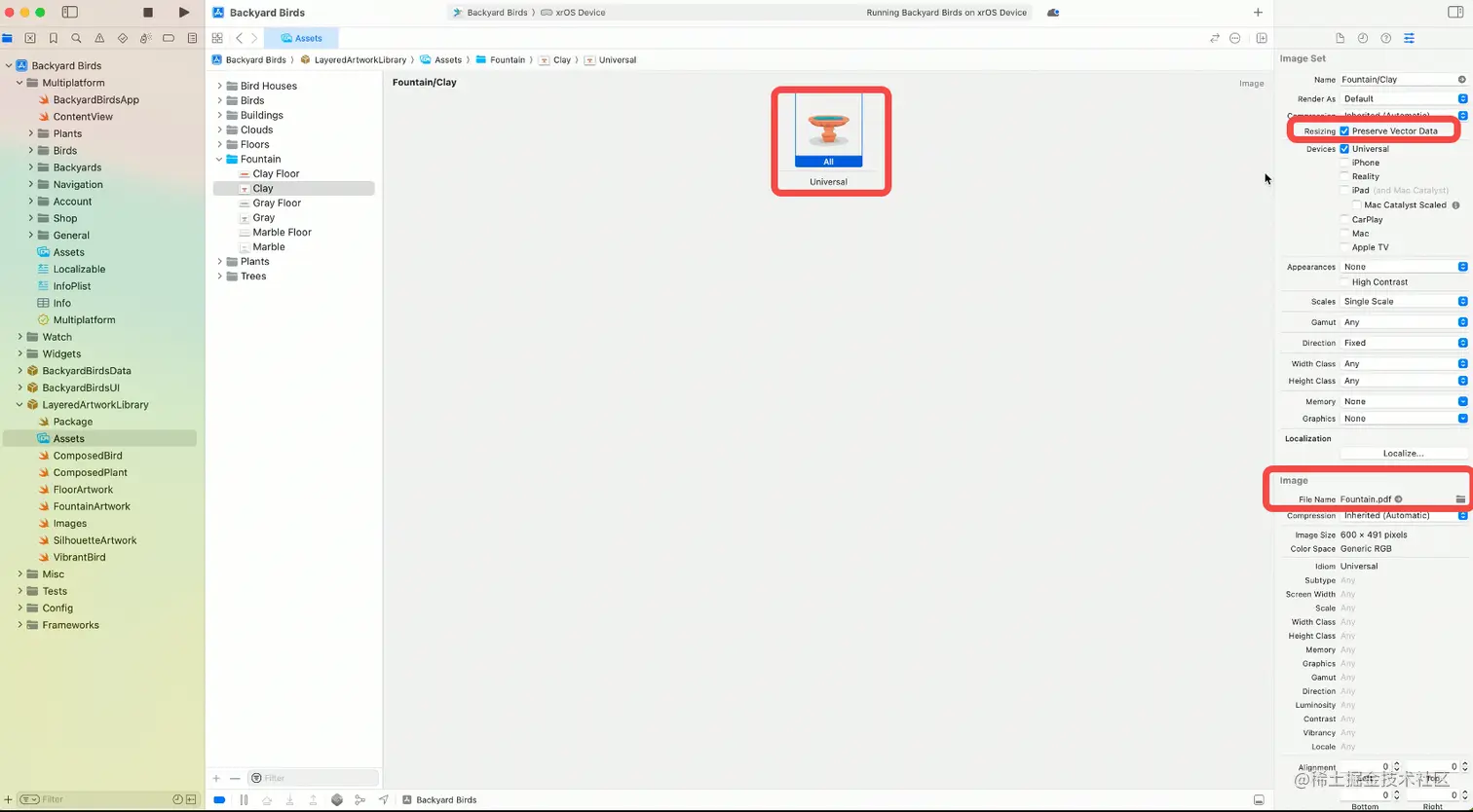Open the Scales Single Scale dropdown

point(1404,301)
